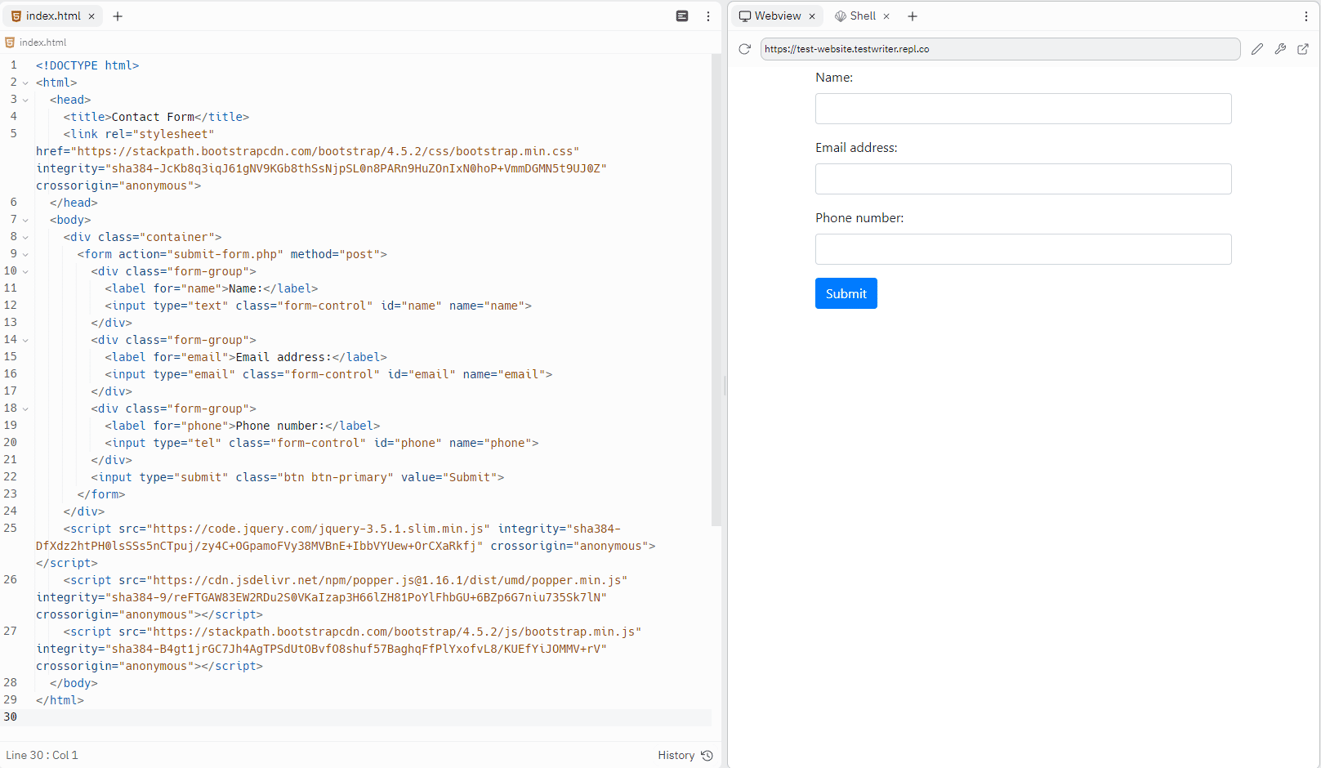This screenshot has height=768, width=1321.
Task: Open devtools using the wrench icon
Action: tap(1280, 48)
